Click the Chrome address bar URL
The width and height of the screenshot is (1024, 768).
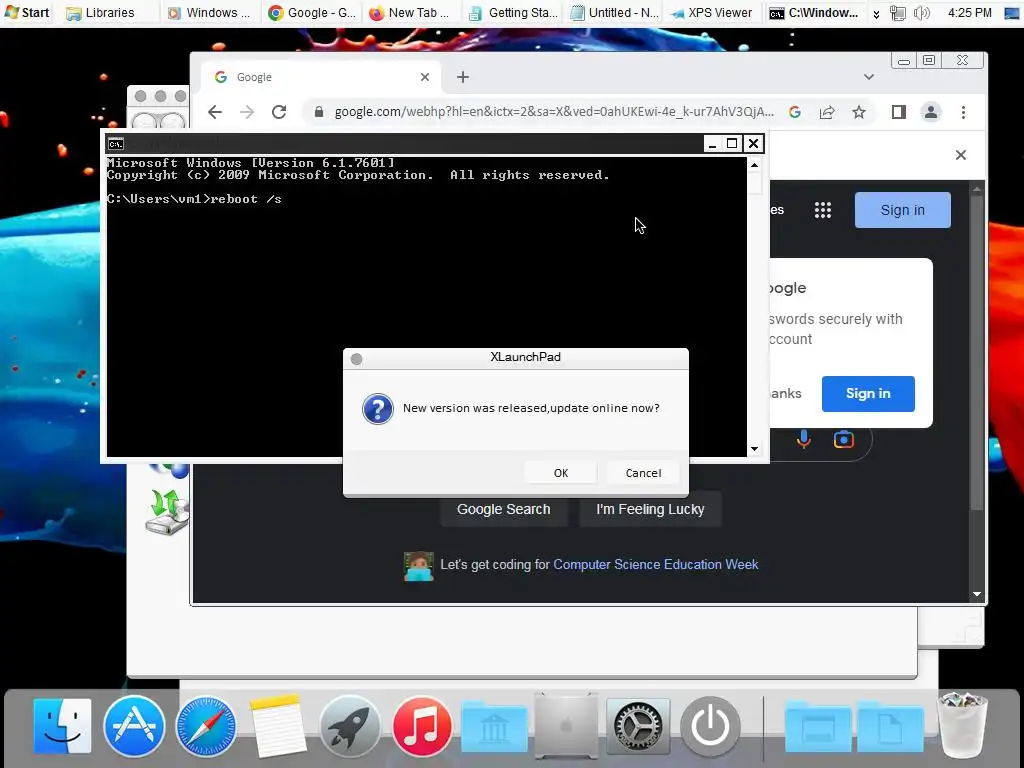click(554, 112)
